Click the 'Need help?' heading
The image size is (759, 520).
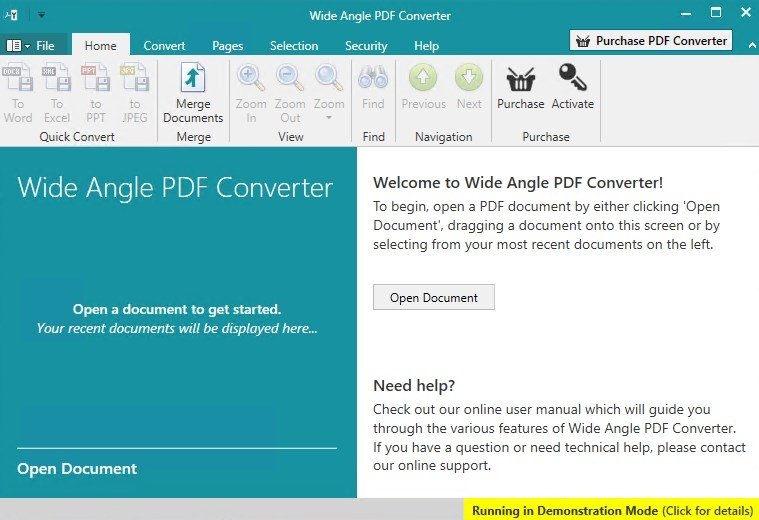pyautogui.click(x=414, y=385)
